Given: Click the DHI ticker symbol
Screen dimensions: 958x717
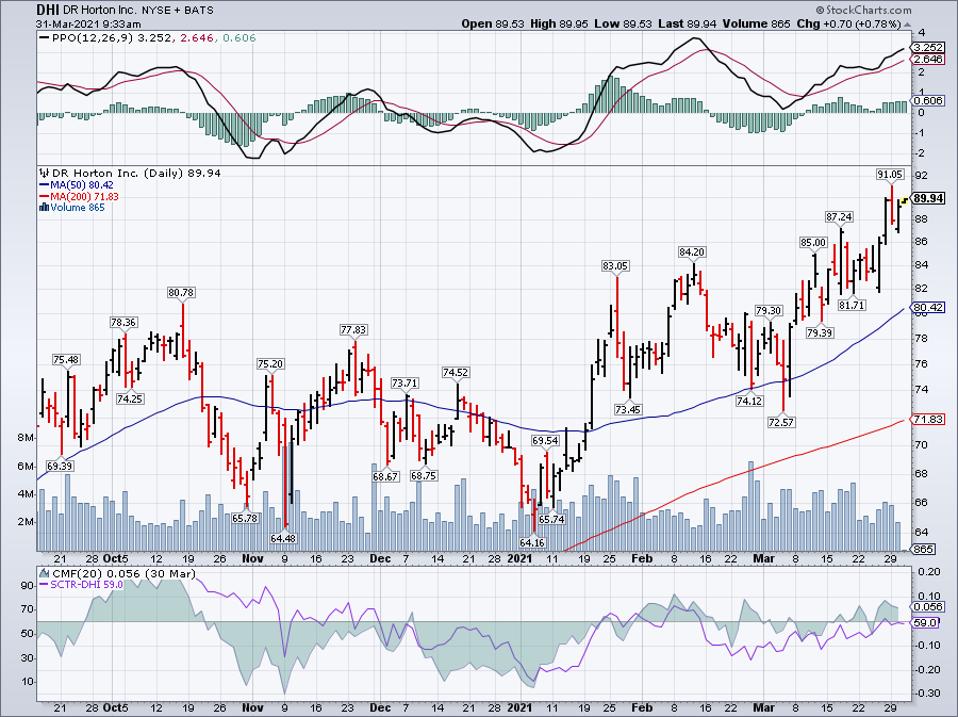Looking at the screenshot, I should click(x=48, y=10).
